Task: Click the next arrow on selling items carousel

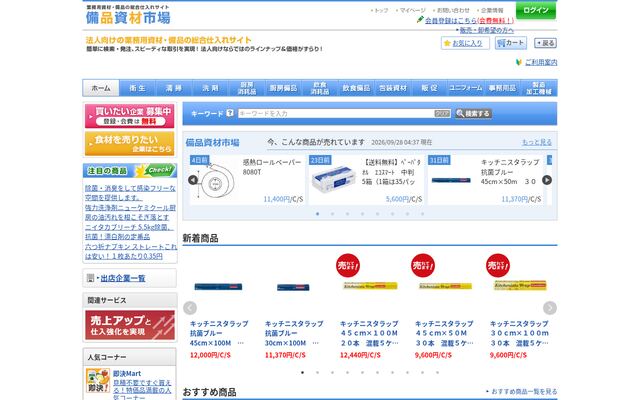Action: click(x=547, y=180)
